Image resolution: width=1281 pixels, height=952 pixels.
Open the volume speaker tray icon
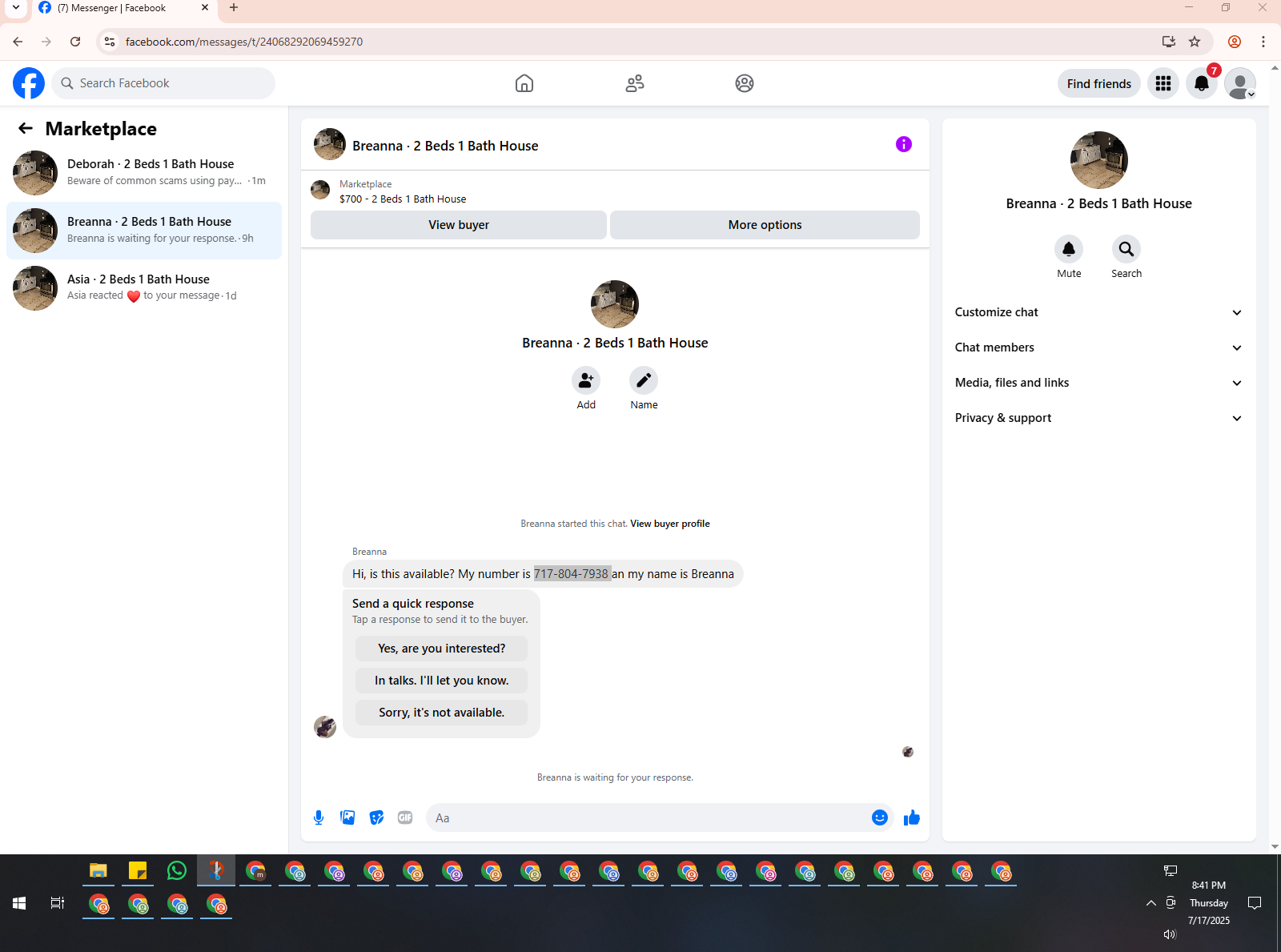click(x=1170, y=934)
